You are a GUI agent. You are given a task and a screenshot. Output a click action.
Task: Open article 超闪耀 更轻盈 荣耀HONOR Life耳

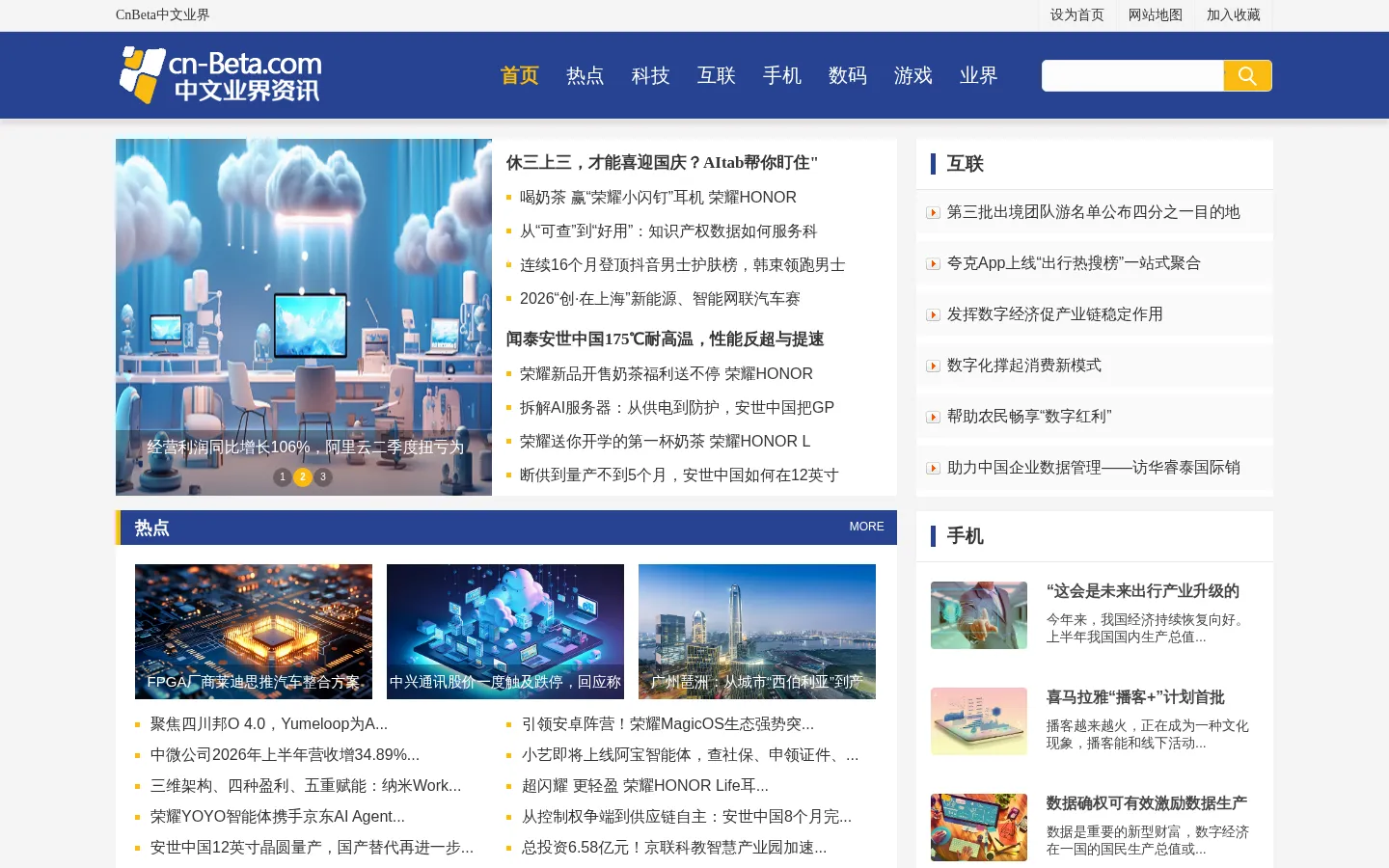tap(645, 786)
